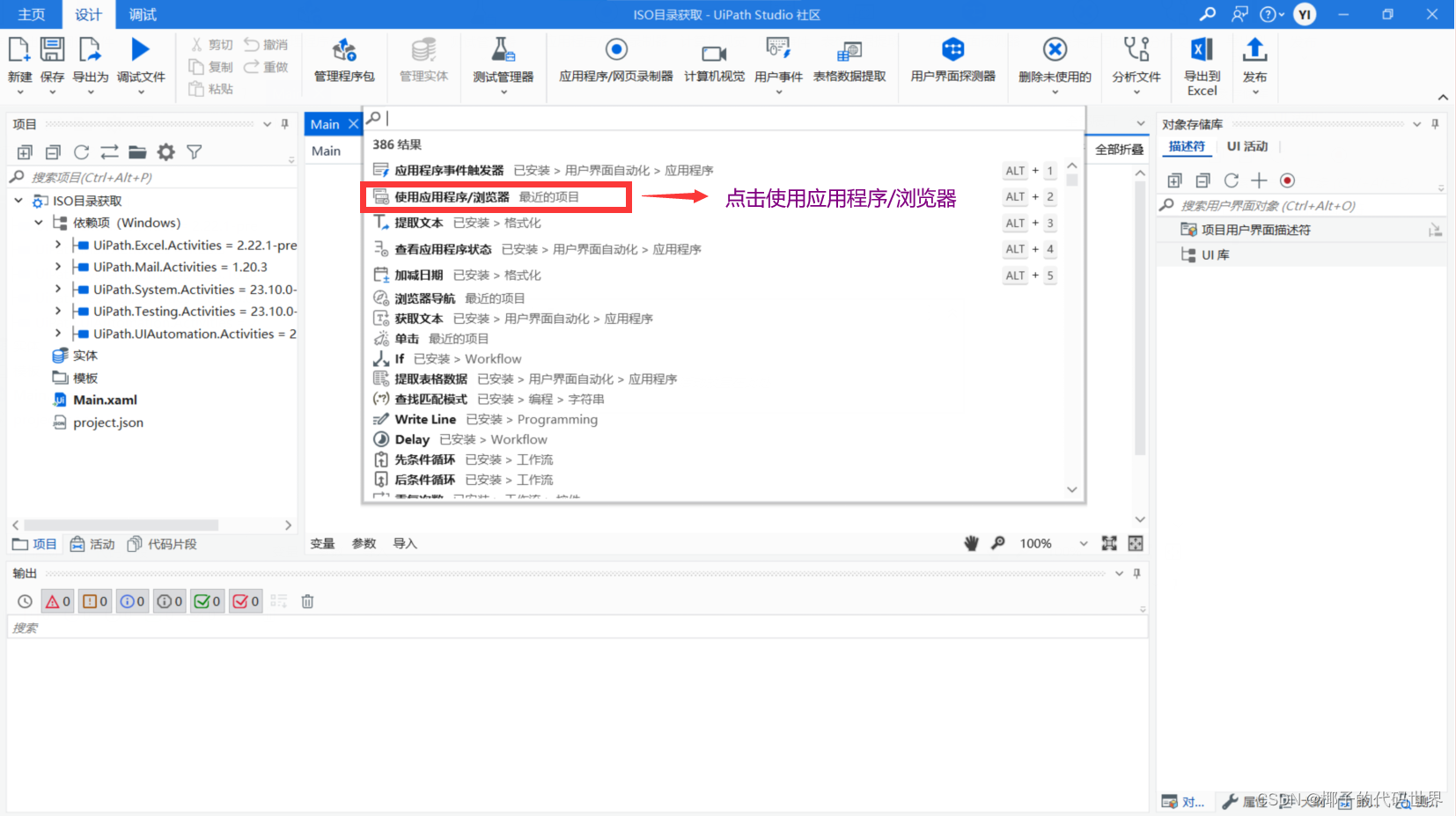The image size is (1456, 816).
Task: Click Export to Excel (导出到Excel)
Action: pyautogui.click(x=1202, y=66)
